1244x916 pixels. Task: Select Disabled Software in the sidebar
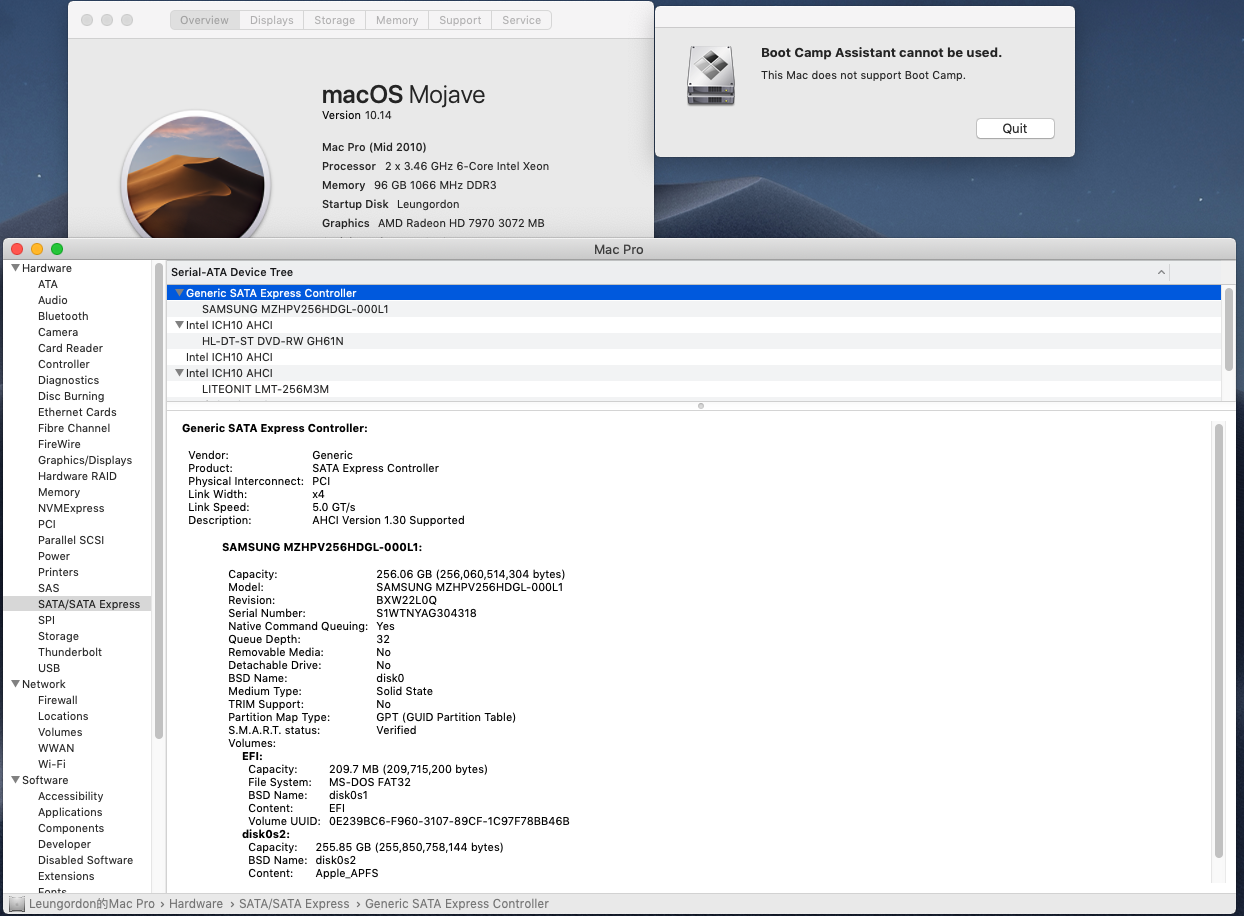click(85, 860)
